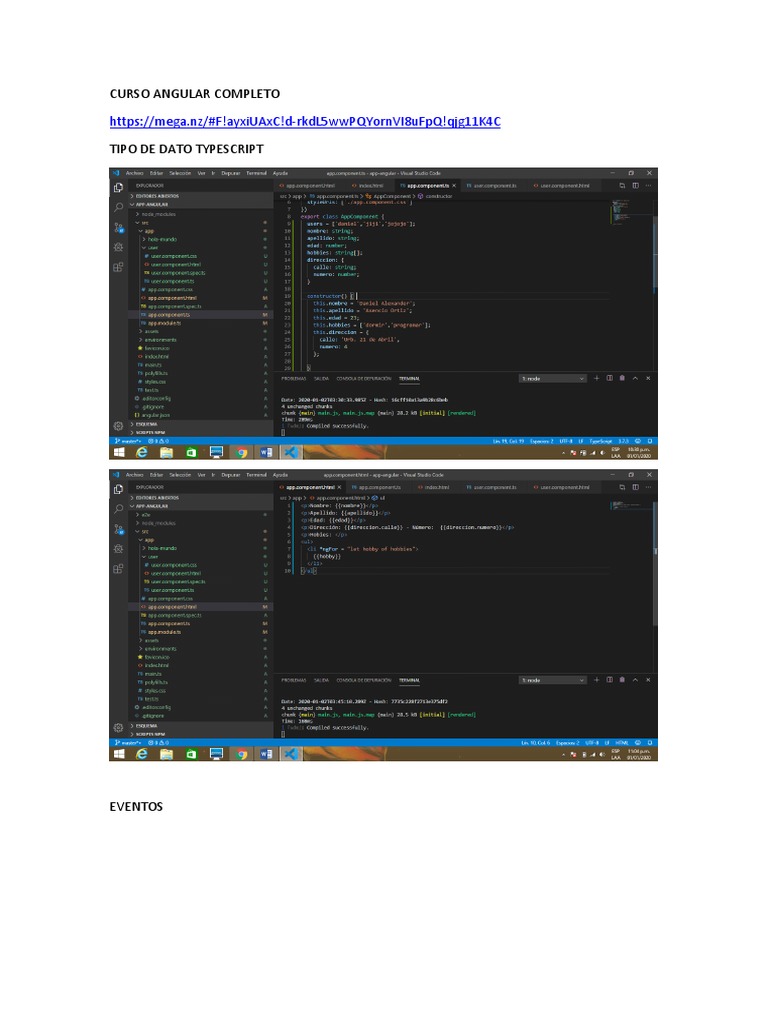Maximize the terminal panel with the chevron in the first screenshot

[635, 378]
